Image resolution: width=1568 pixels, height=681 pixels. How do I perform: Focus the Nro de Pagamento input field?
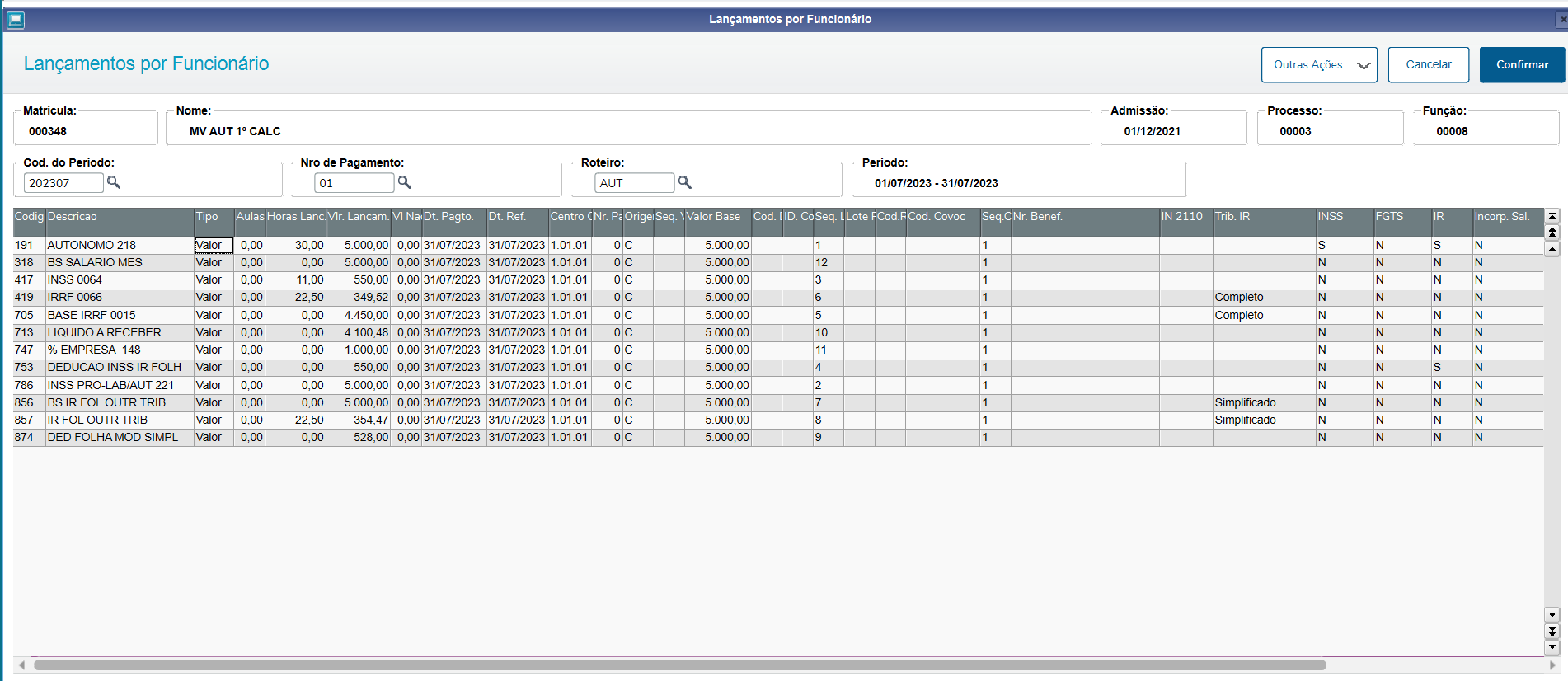354,183
